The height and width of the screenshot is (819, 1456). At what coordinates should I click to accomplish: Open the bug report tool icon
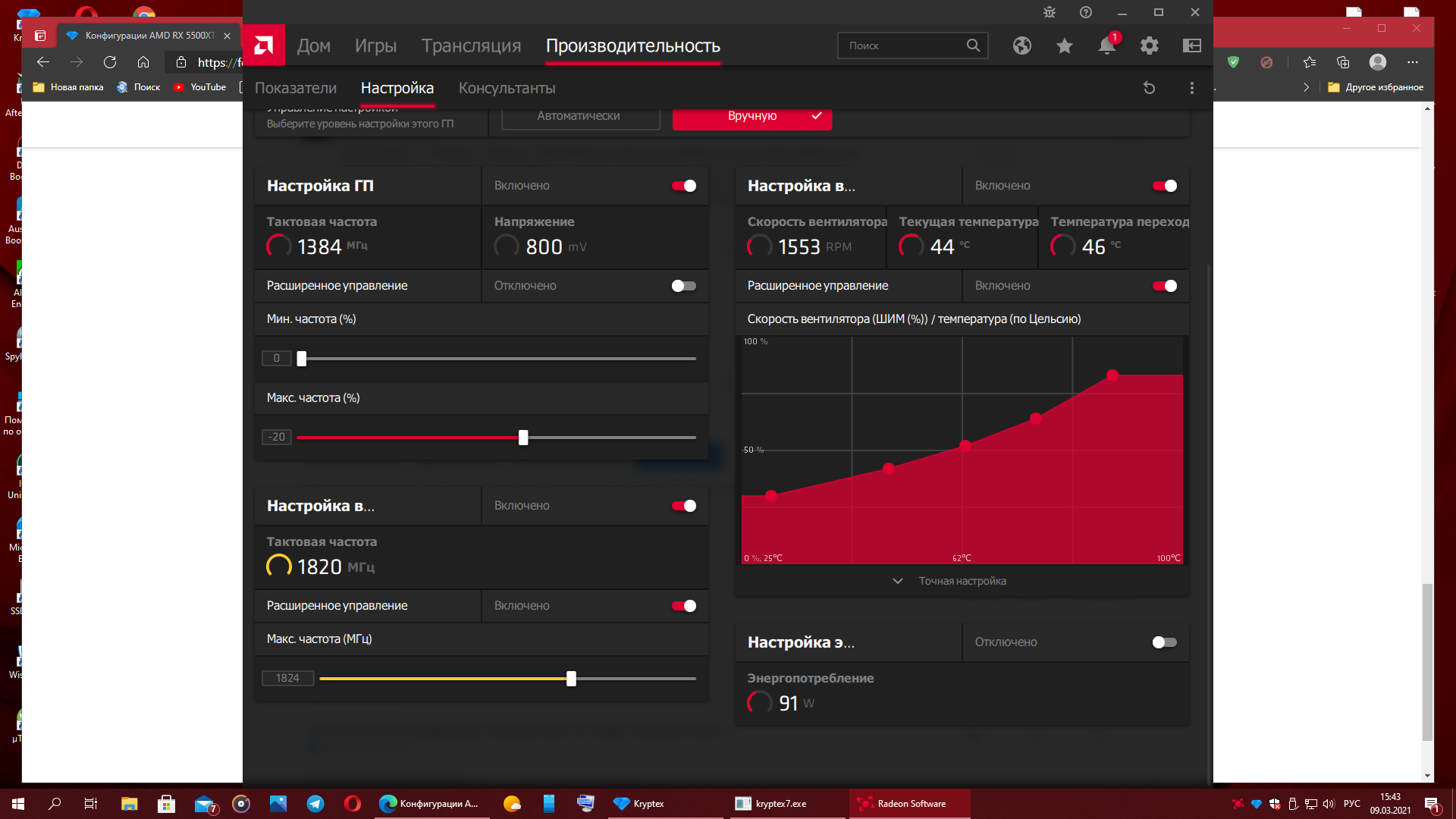point(1050,12)
